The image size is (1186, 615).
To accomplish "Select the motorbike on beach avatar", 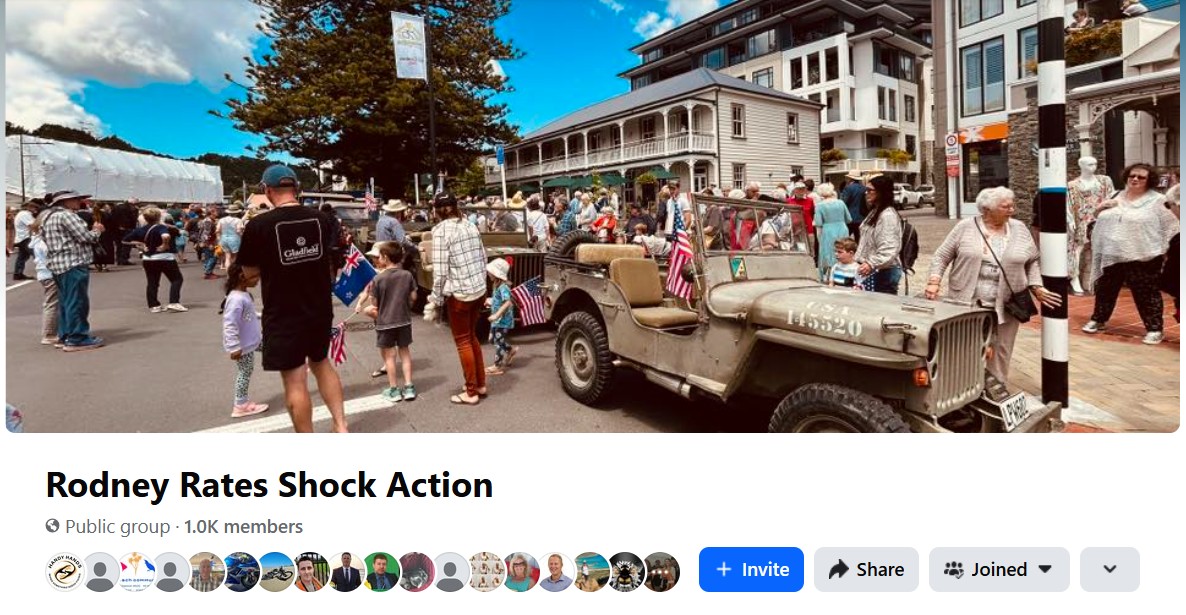I will [x=276, y=572].
